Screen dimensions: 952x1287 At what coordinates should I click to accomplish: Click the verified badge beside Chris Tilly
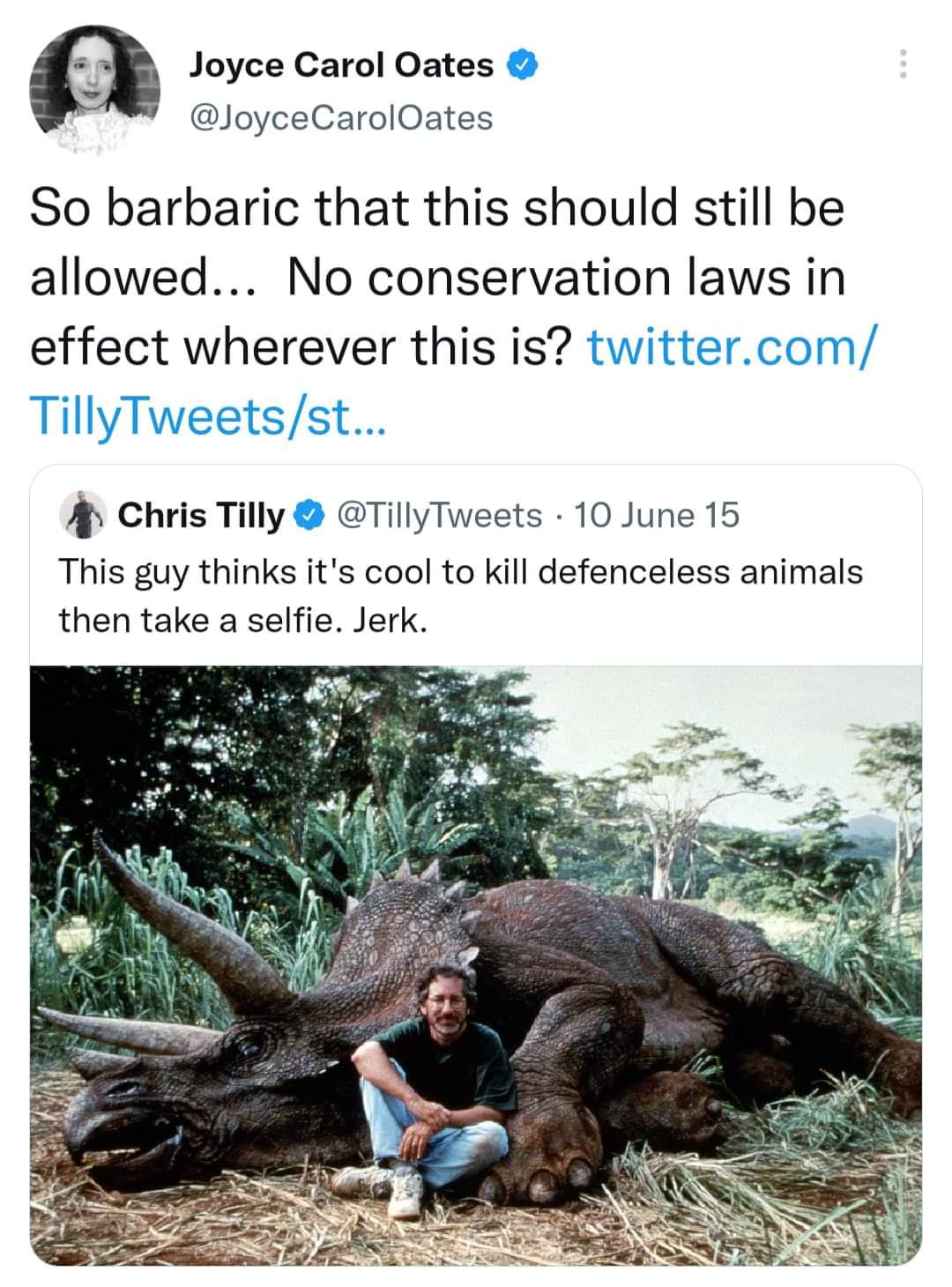point(309,516)
